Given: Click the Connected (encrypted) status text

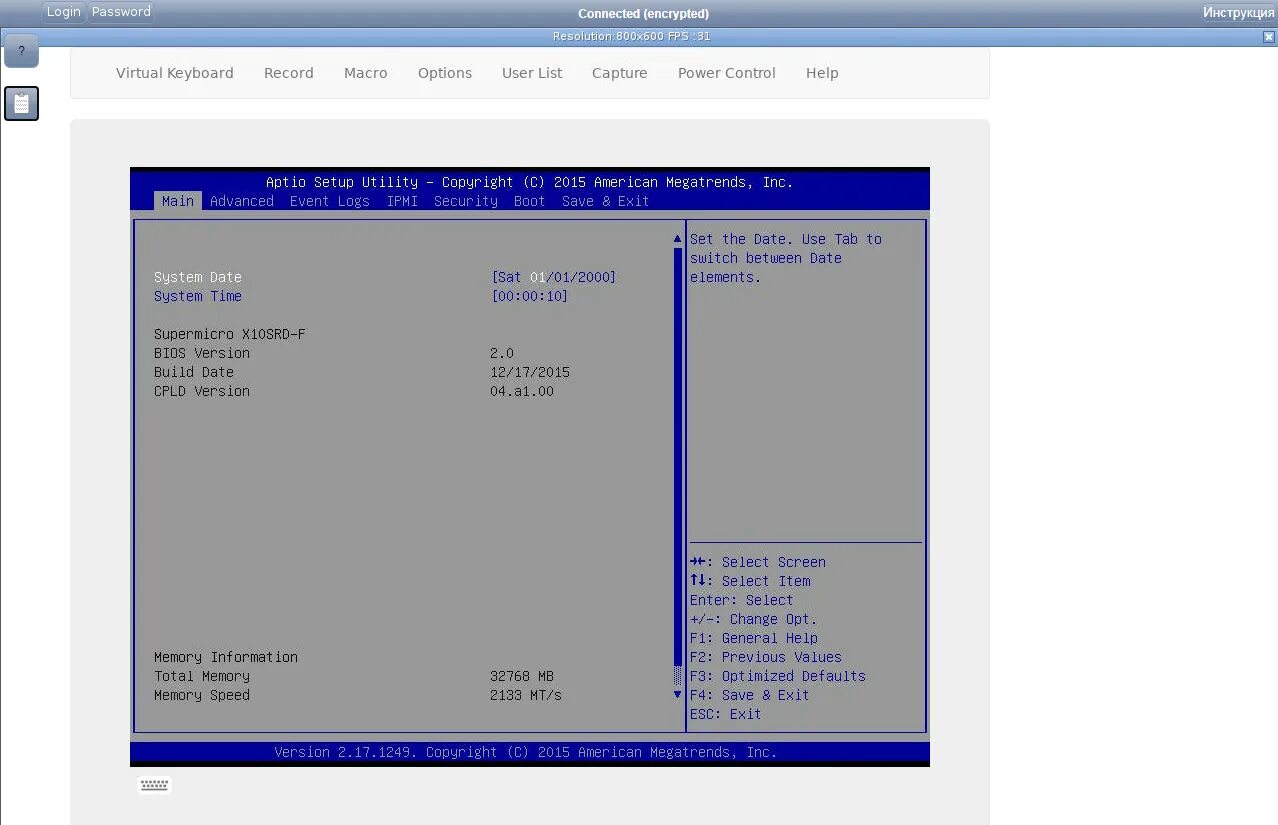Looking at the screenshot, I should 644,14.
